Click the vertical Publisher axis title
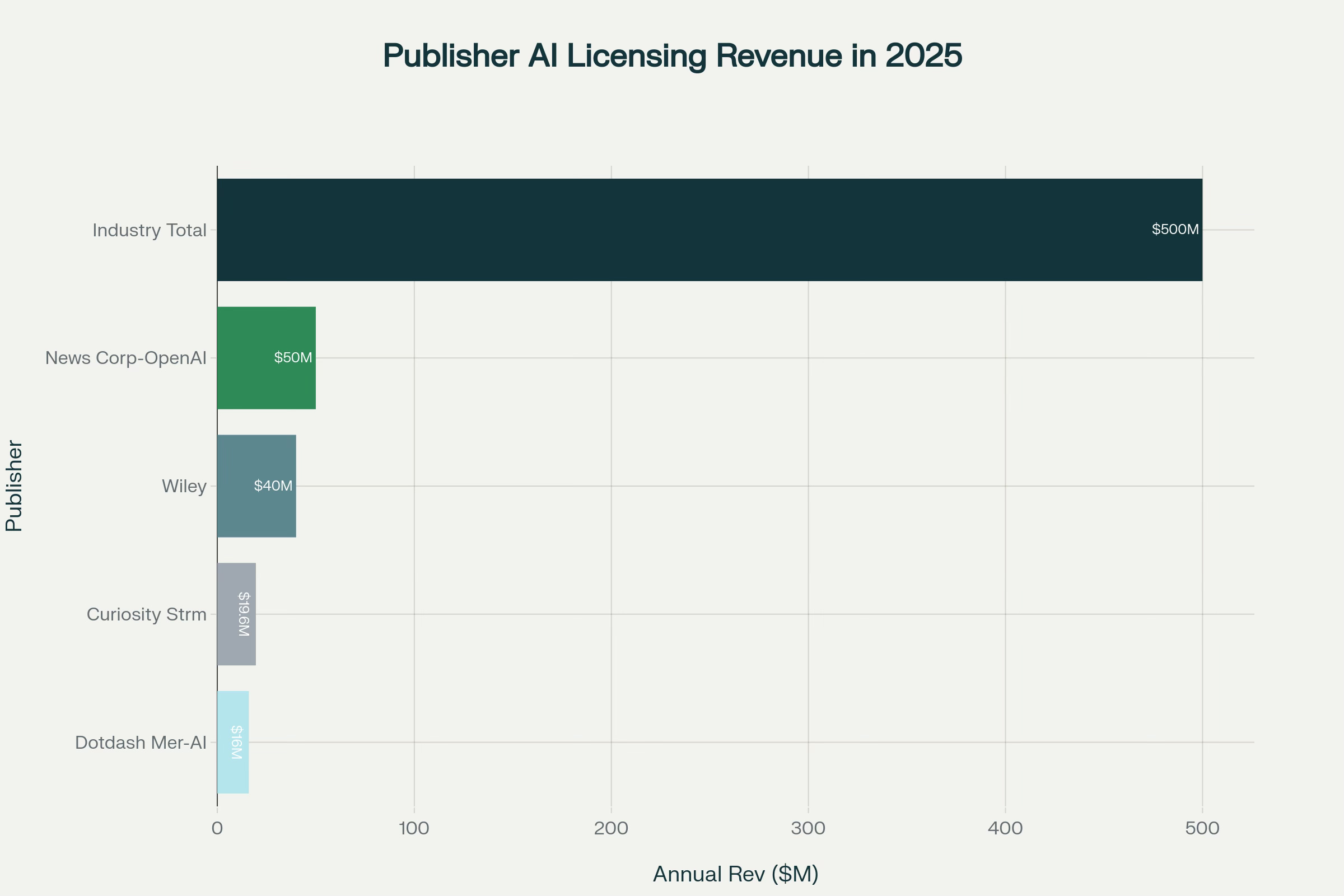Viewport: 1344px width, 896px height. (13, 486)
